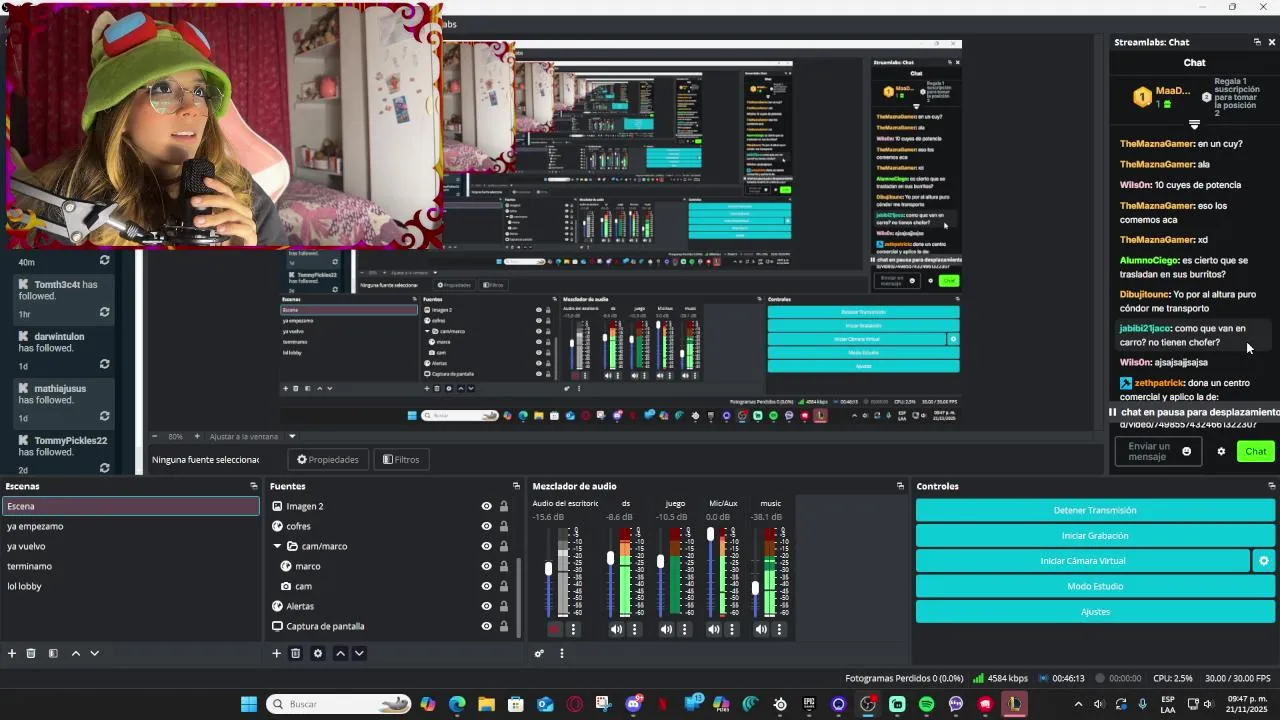Open File Explorer from the taskbar
The height and width of the screenshot is (720, 1280).
tap(486, 704)
